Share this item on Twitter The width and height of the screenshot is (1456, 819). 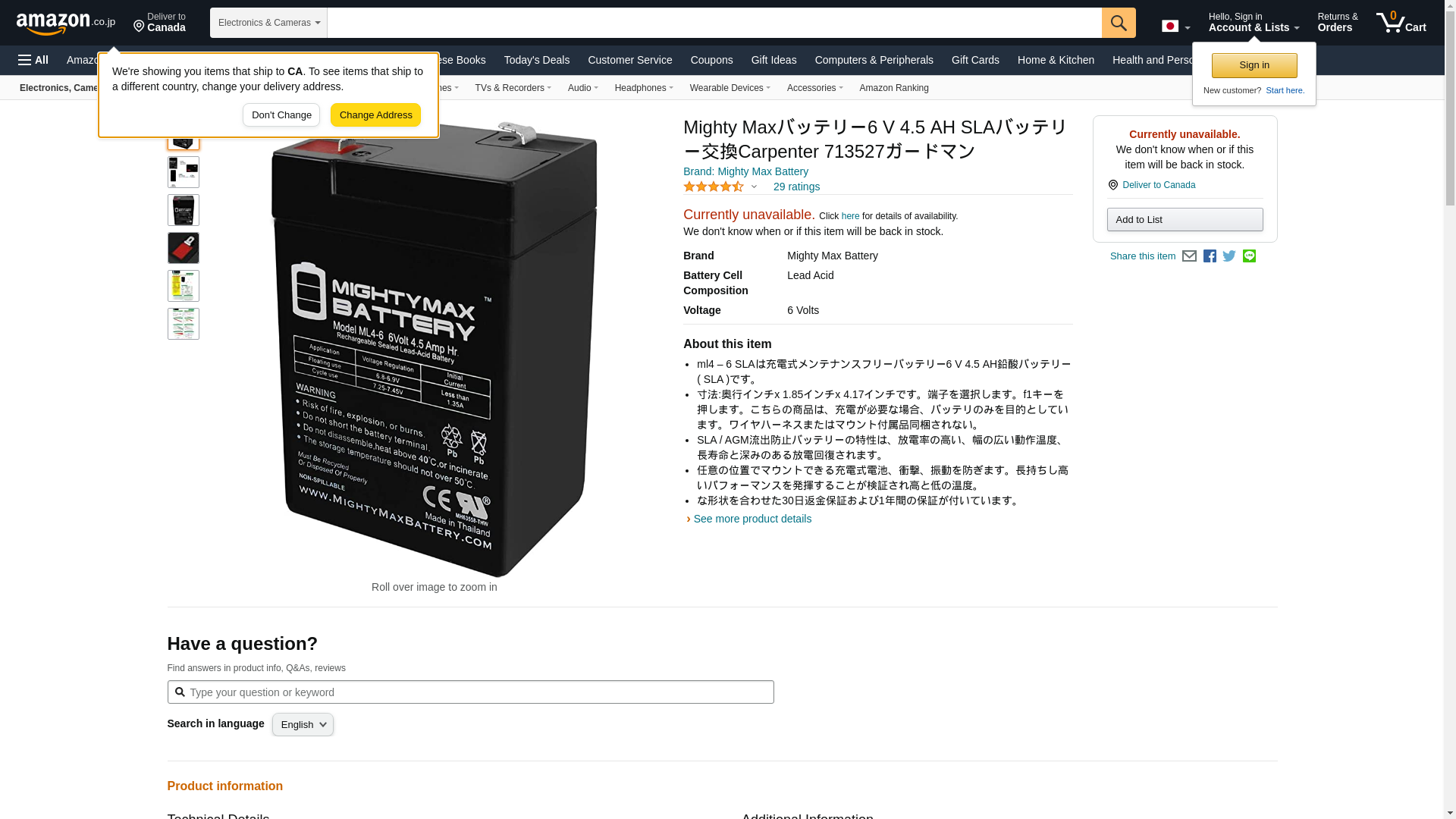click(x=1229, y=256)
